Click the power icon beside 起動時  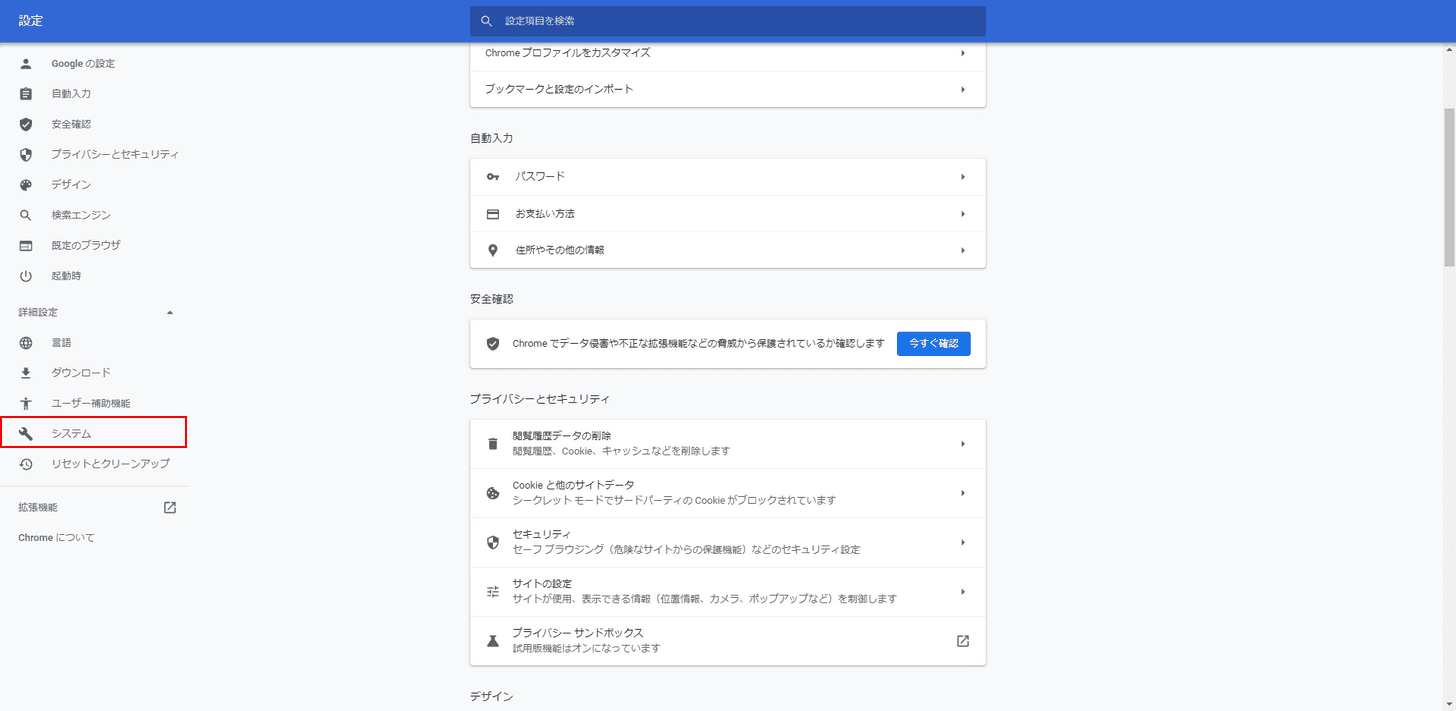(26, 276)
